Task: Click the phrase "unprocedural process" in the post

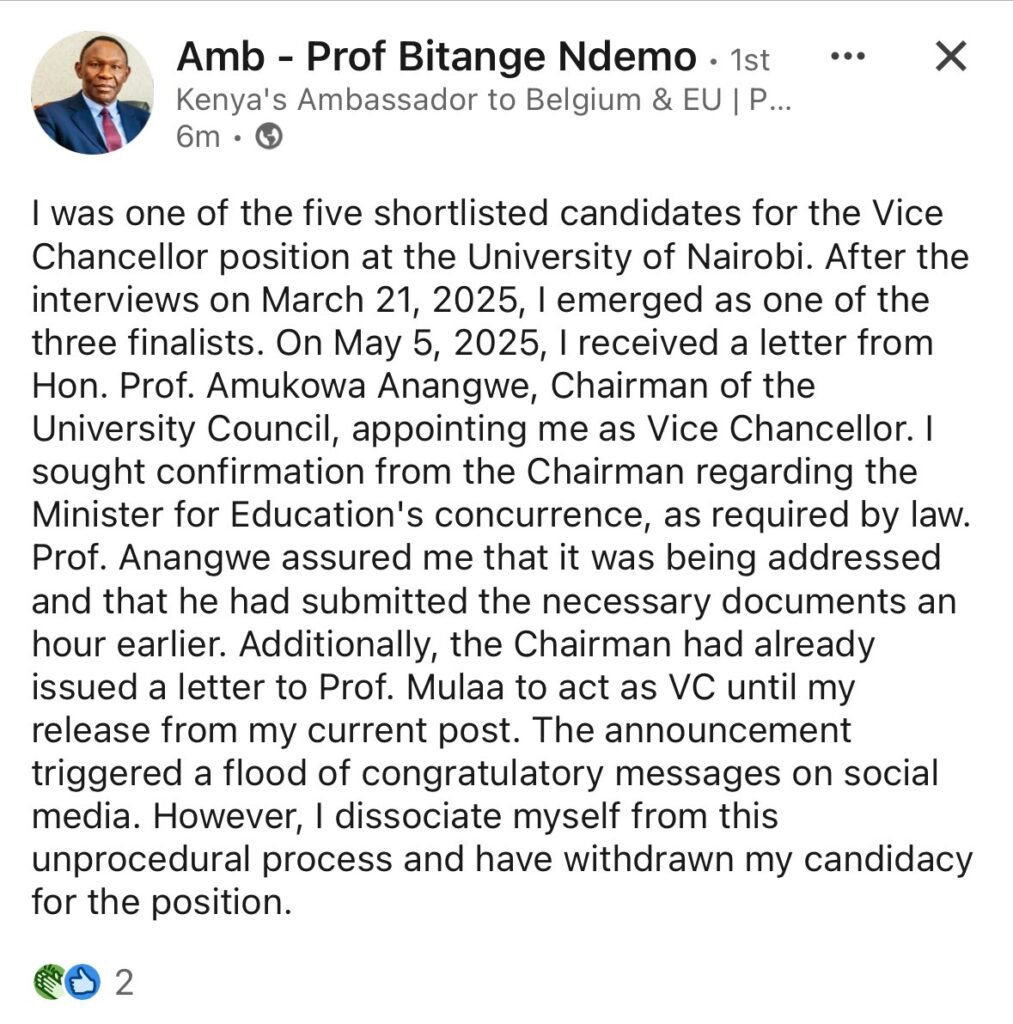Action: pyautogui.click(x=212, y=860)
